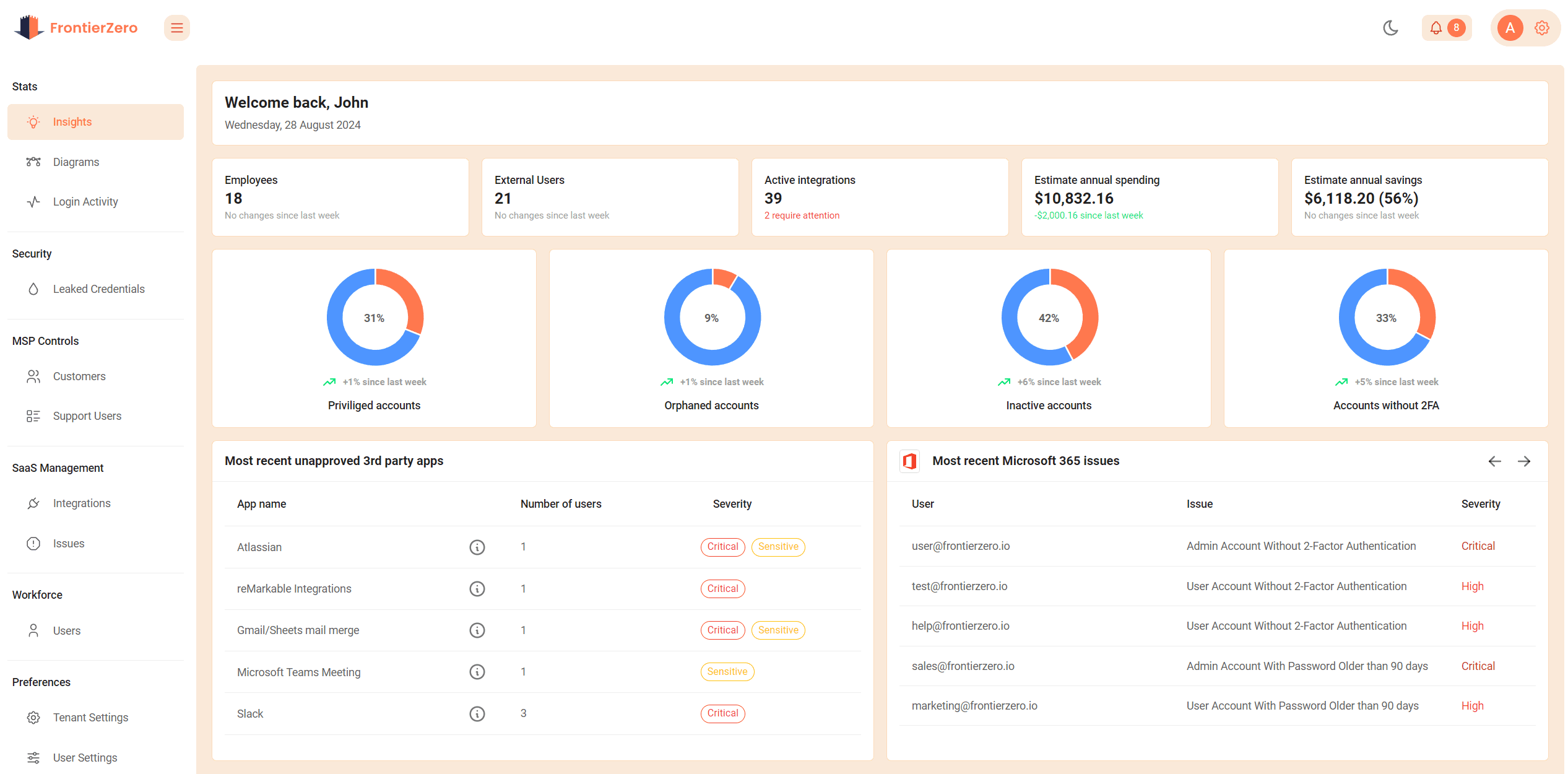
Task: Go to previous Microsoft 365 issues page
Action: (x=1494, y=461)
